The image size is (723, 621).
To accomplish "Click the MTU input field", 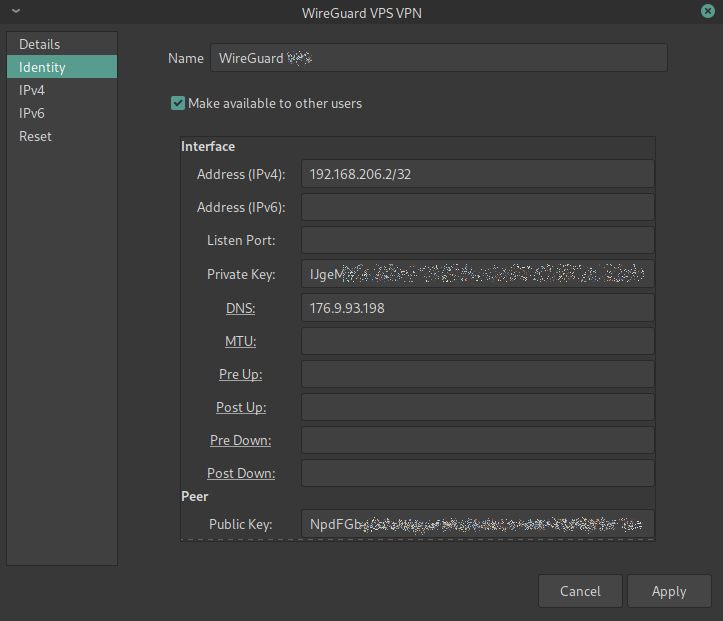I will click(x=478, y=341).
